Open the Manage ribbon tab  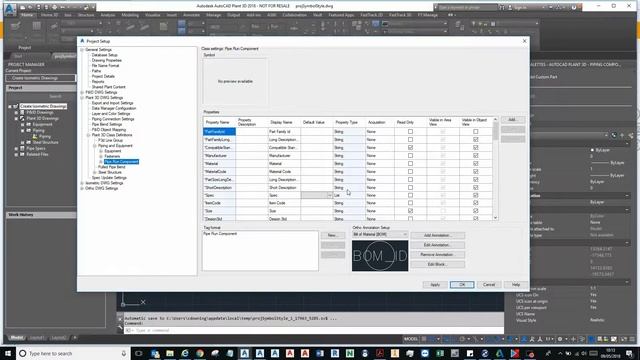213,15
